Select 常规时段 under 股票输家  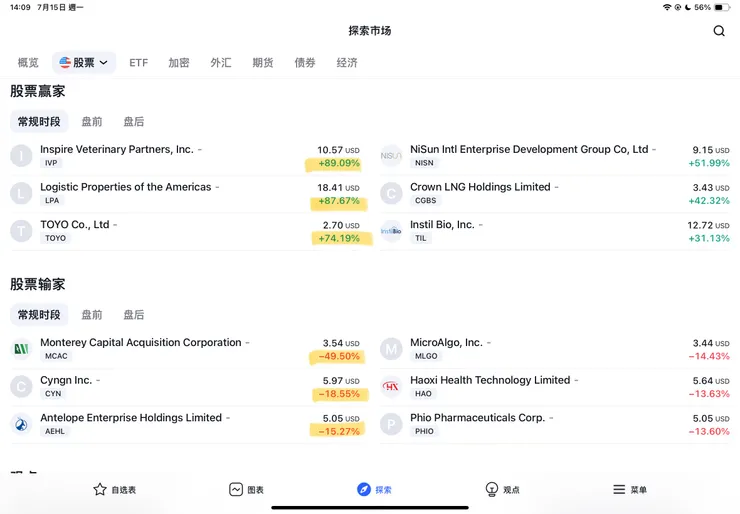tap(39, 315)
